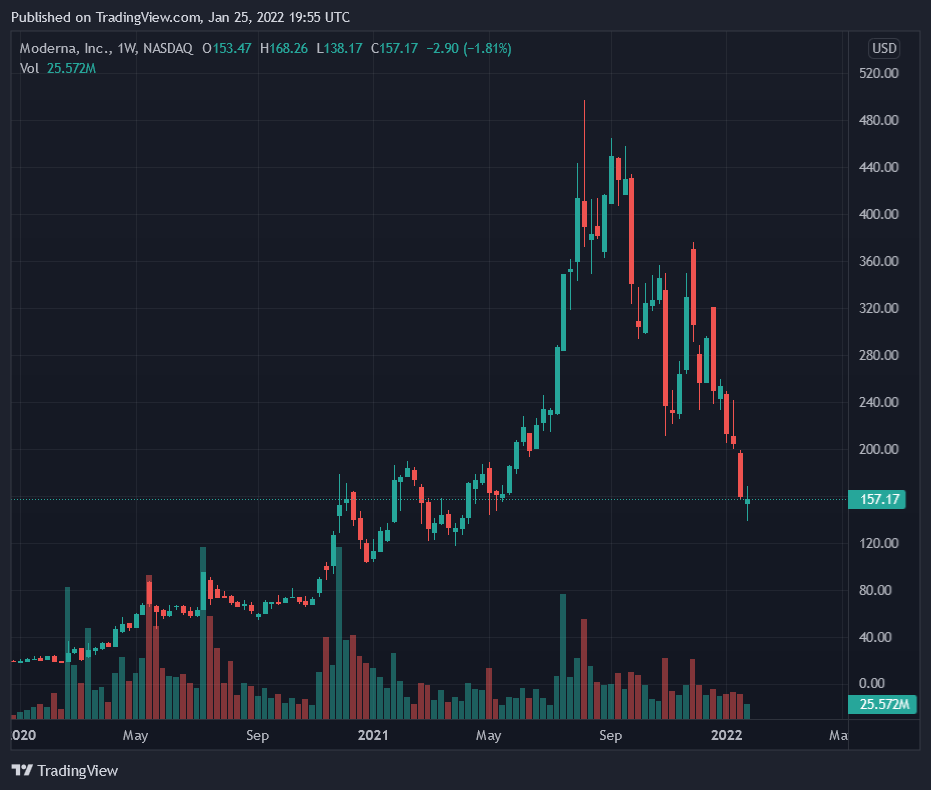Click the 2021 label on the time axis
Viewport: 931px width, 790px height.
point(372,736)
